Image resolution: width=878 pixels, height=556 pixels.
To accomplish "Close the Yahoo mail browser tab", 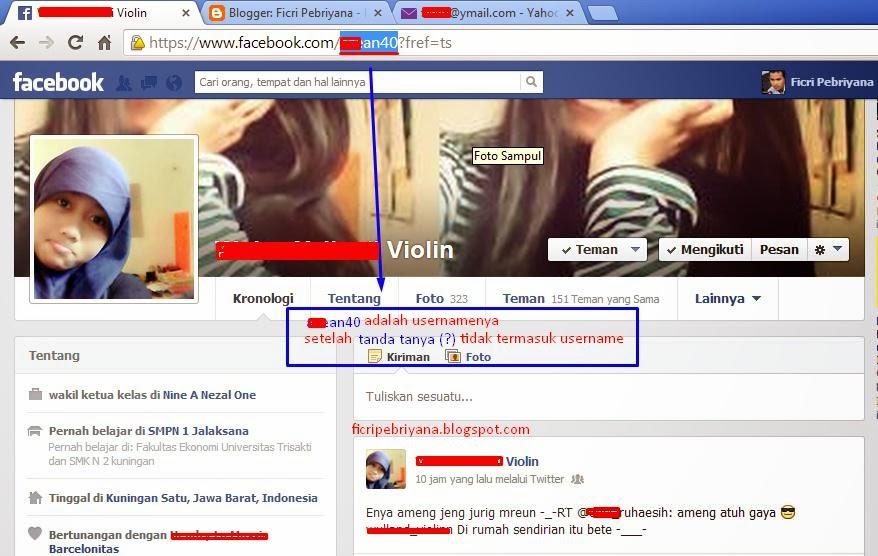I will [569, 12].
